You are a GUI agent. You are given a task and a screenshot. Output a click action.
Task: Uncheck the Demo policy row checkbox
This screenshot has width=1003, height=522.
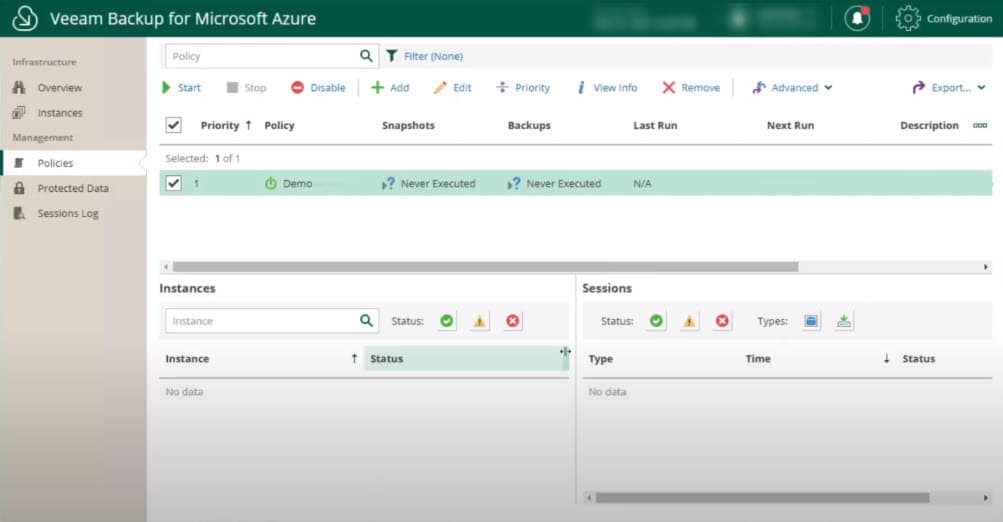(173, 183)
